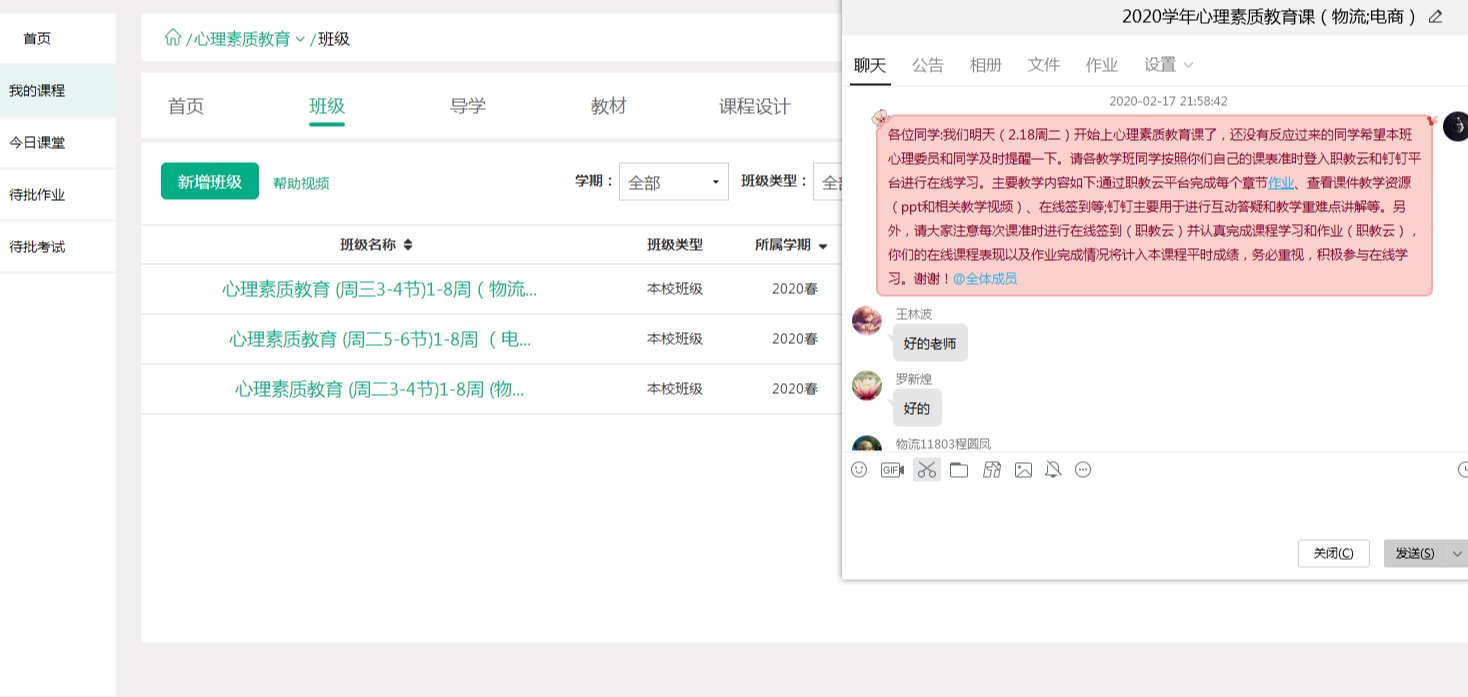Select the scissors screenshot tool
The width and height of the screenshot is (1468, 697).
(x=927, y=470)
